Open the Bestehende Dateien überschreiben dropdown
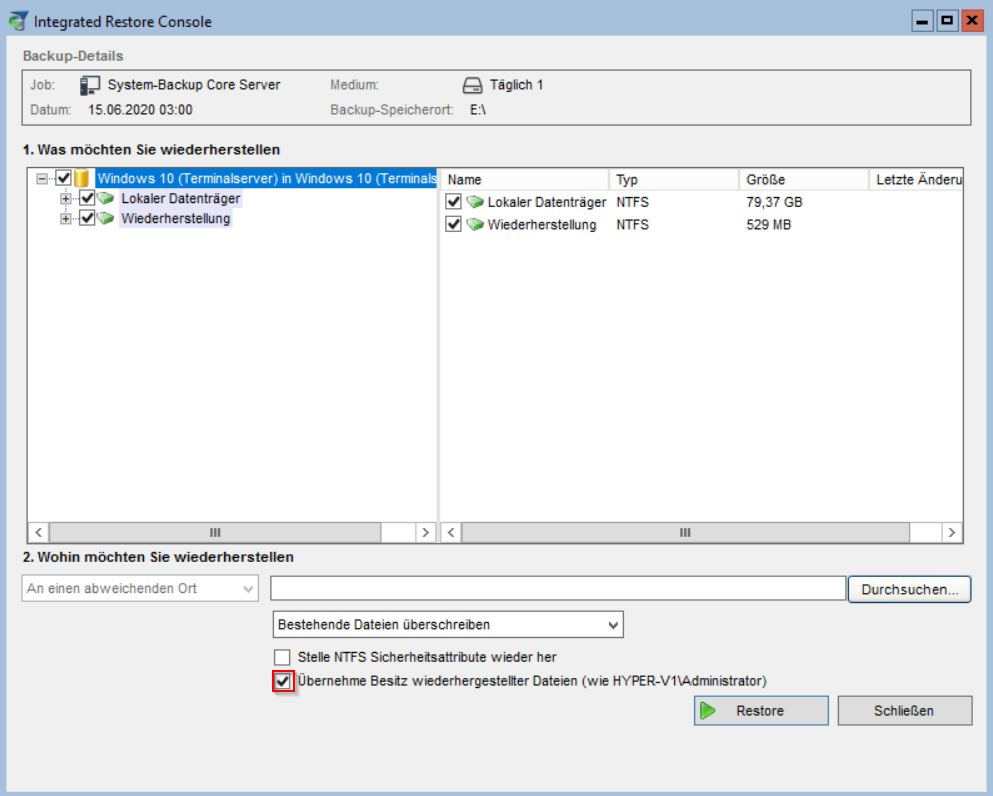 click(x=448, y=625)
